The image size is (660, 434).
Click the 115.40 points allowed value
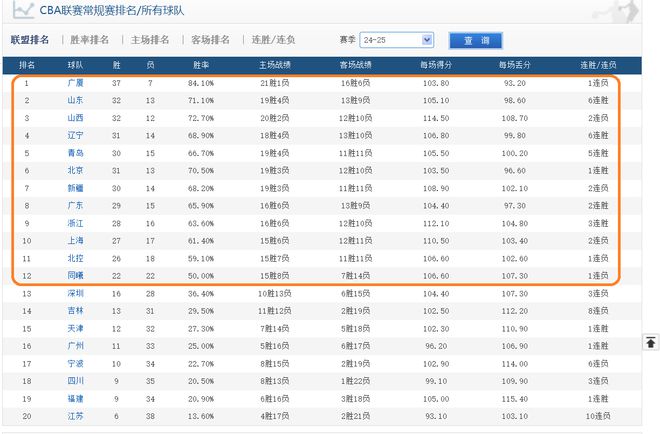pos(515,399)
